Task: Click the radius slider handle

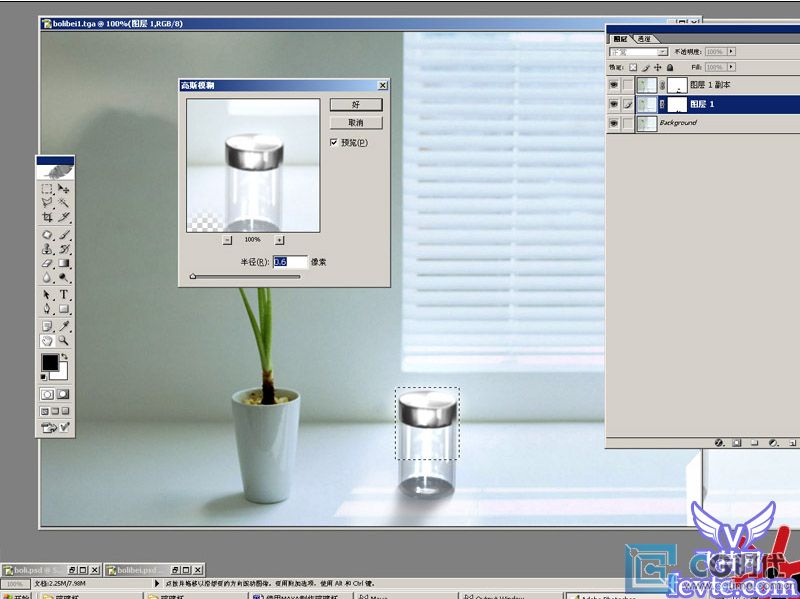Action: [x=193, y=276]
